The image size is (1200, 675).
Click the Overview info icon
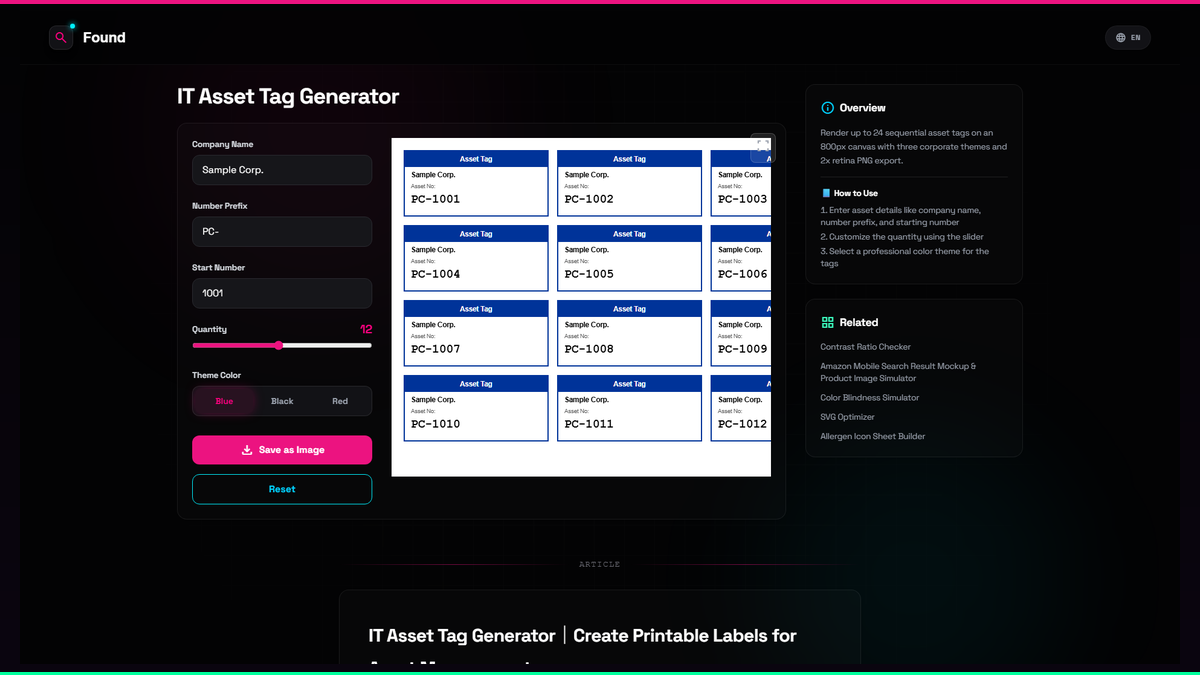coord(827,108)
